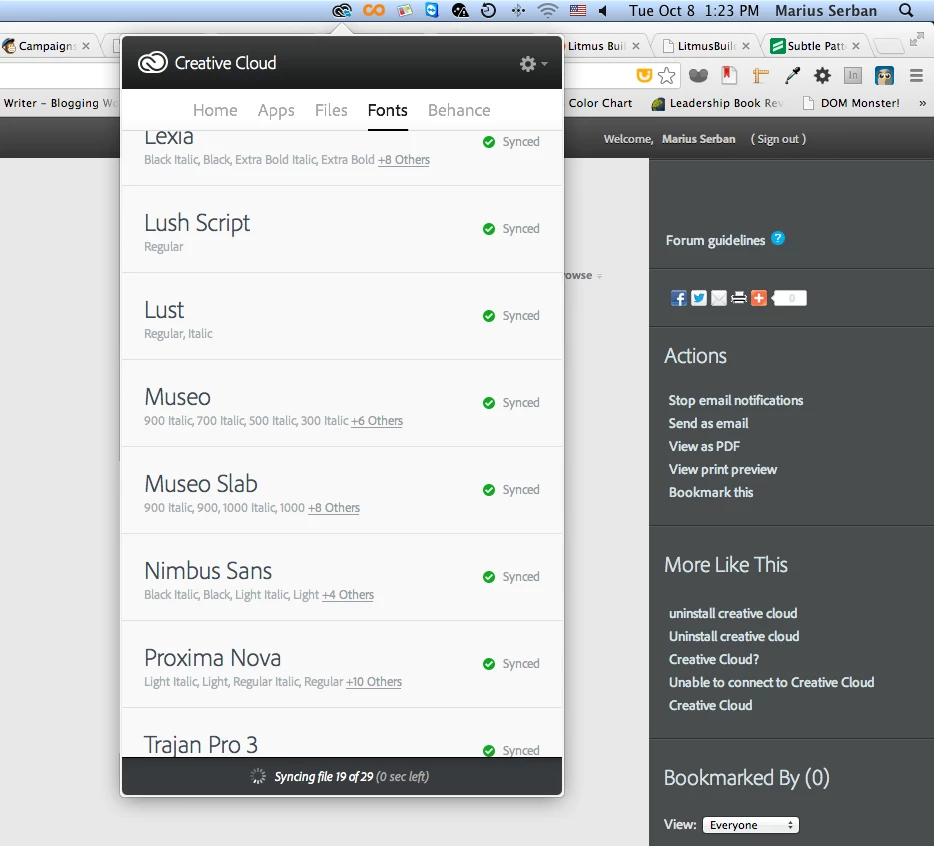
Task: Click View as PDF action
Action: pos(704,446)
